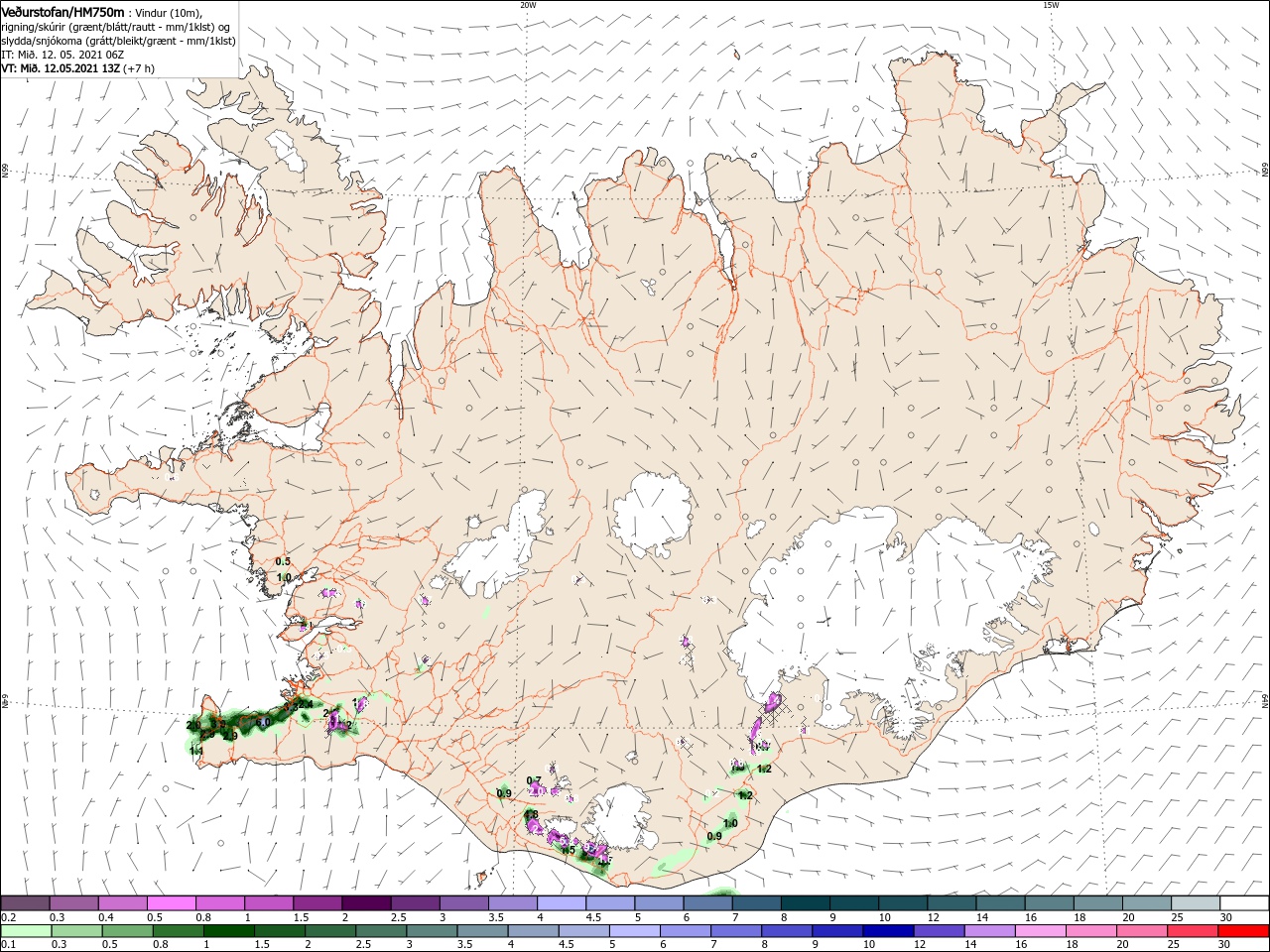Pick the light lavender swatch at 4 in upper legend

click(561, 903)
